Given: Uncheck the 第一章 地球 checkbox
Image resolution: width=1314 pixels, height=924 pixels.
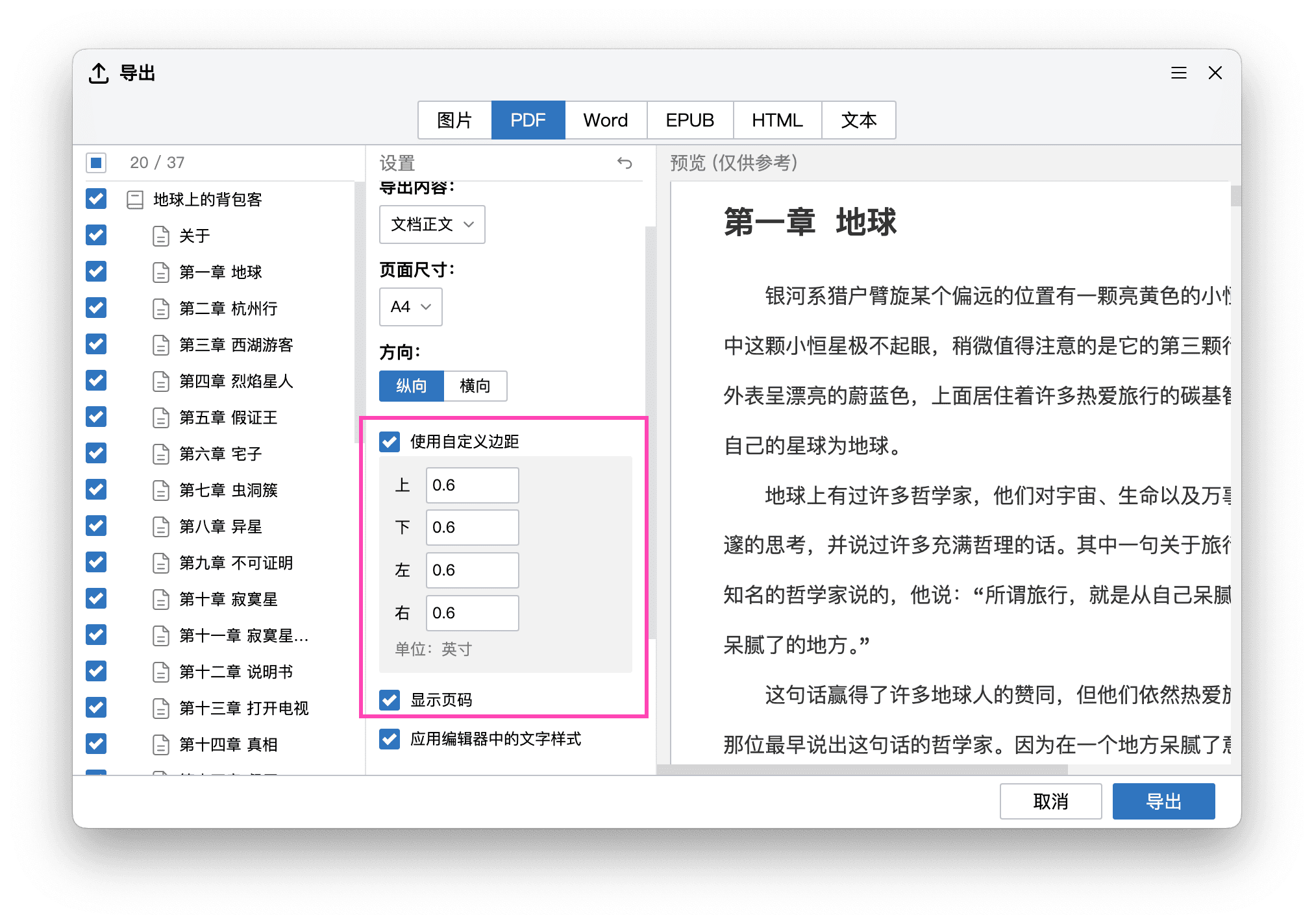Looking at the screenshot, I should coord(96,271).
